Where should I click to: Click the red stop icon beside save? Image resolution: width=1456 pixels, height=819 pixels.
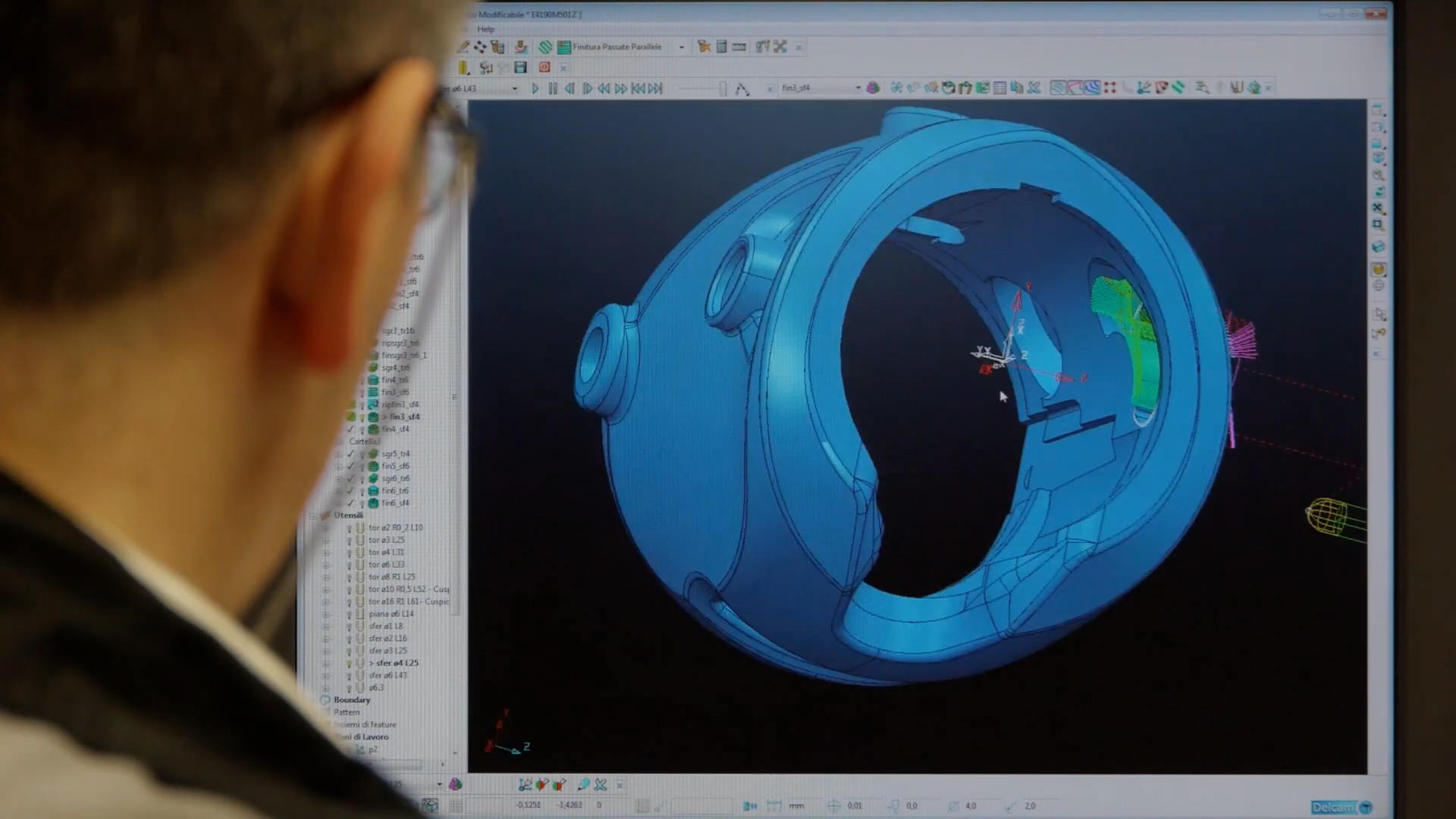544,67
